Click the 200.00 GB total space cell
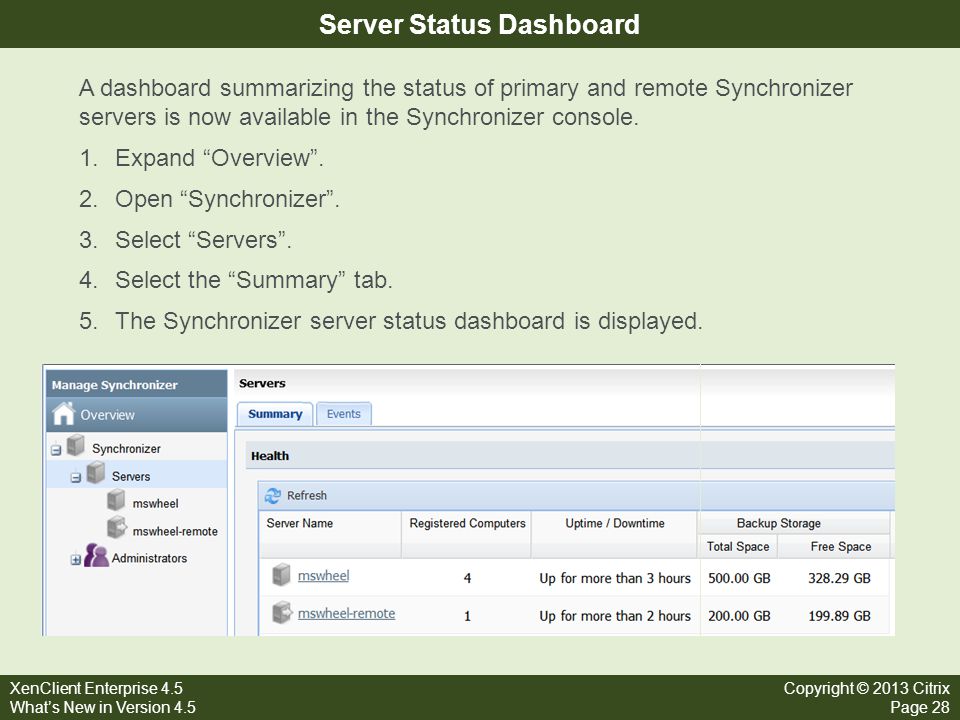The image size is (960, 720). [x=739, y=617]
